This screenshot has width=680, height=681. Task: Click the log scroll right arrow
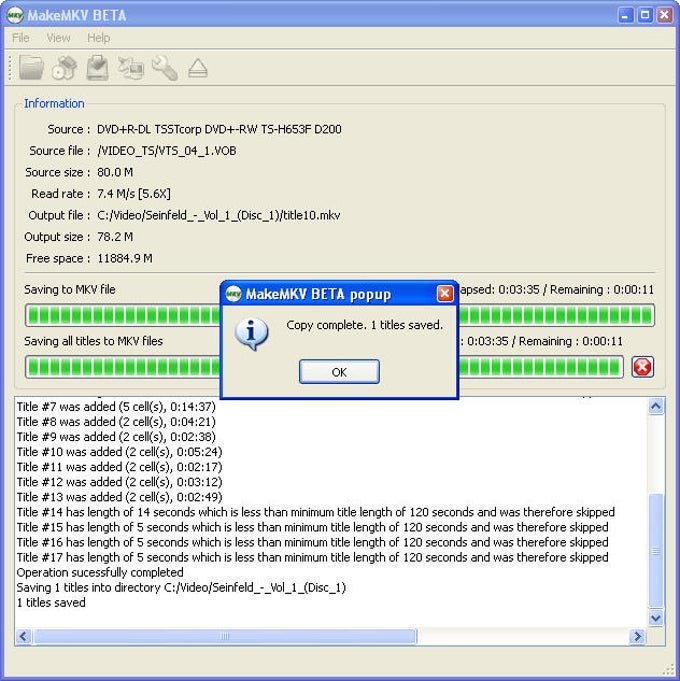click(x=637, y=637)
